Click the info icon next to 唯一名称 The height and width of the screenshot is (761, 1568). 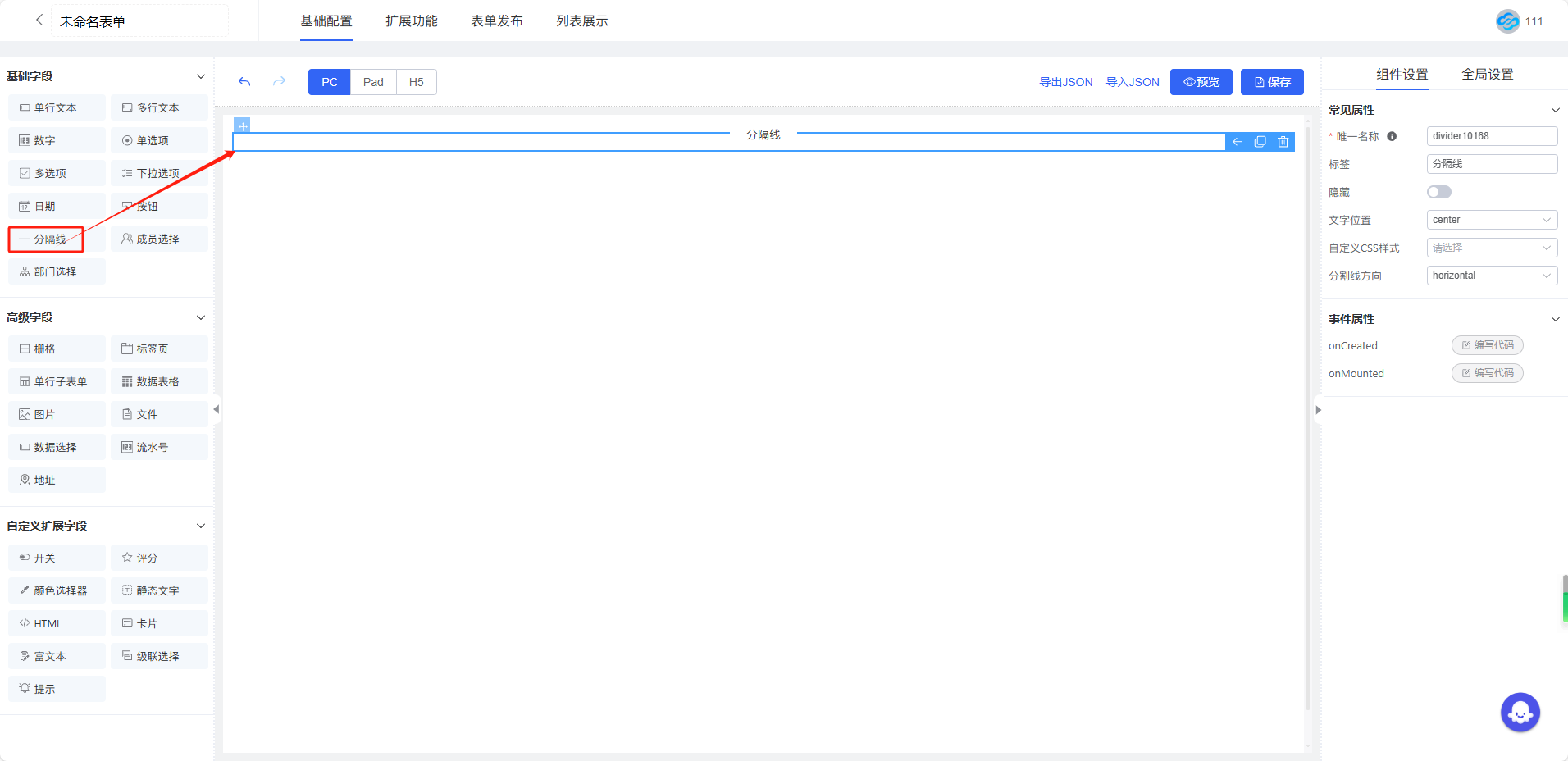click(1392, 137)
